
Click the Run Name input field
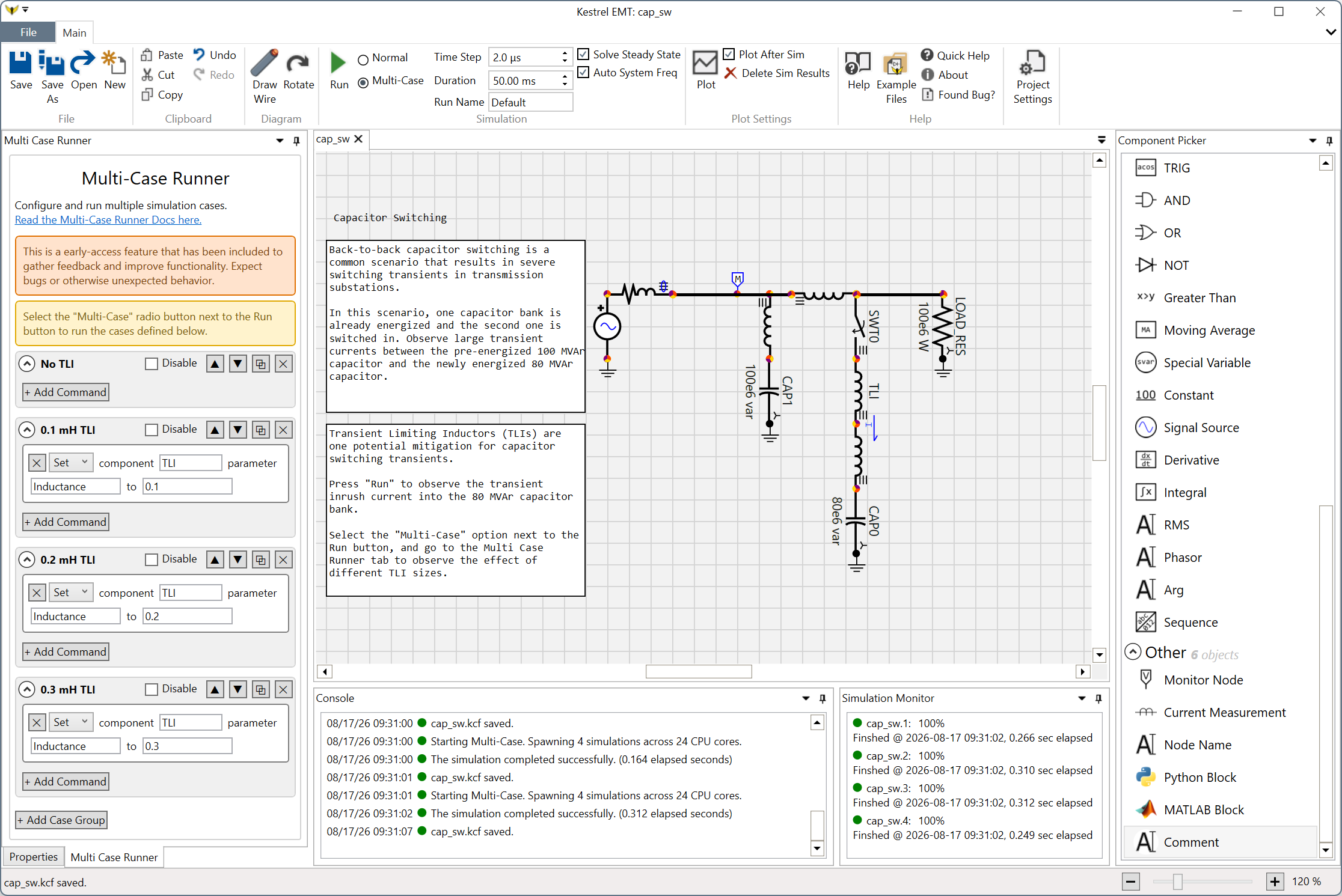531,102
